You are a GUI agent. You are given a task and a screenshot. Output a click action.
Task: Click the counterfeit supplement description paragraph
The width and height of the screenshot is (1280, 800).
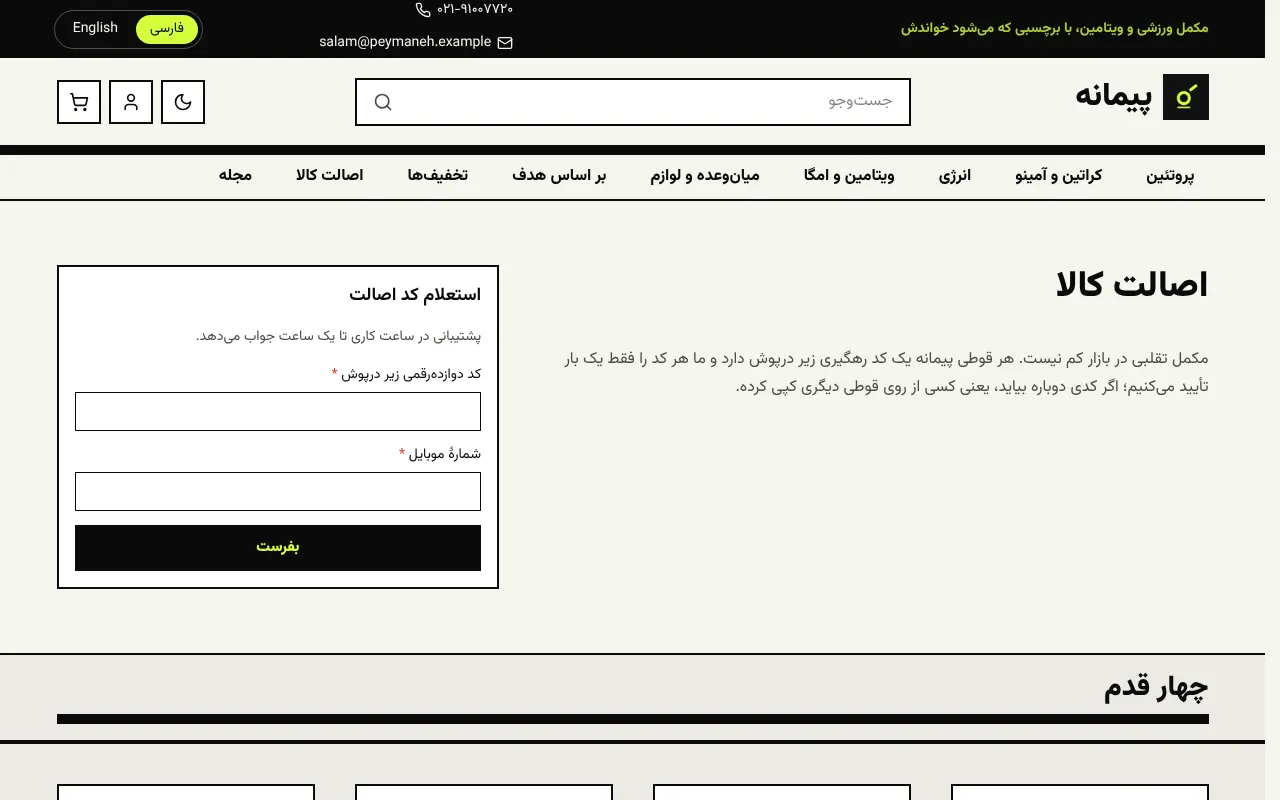[x=887, y=372]
